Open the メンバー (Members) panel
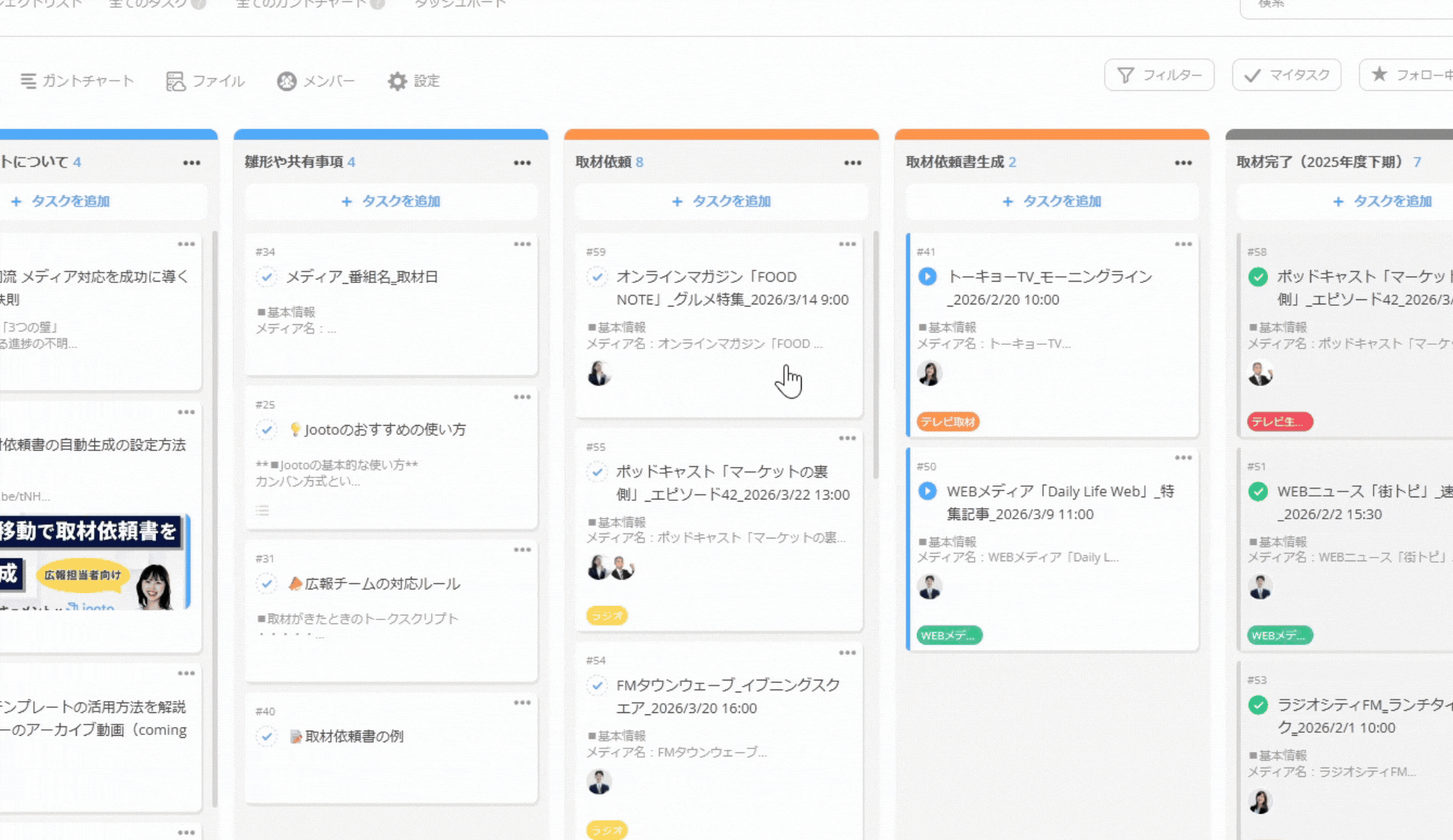 316,81
